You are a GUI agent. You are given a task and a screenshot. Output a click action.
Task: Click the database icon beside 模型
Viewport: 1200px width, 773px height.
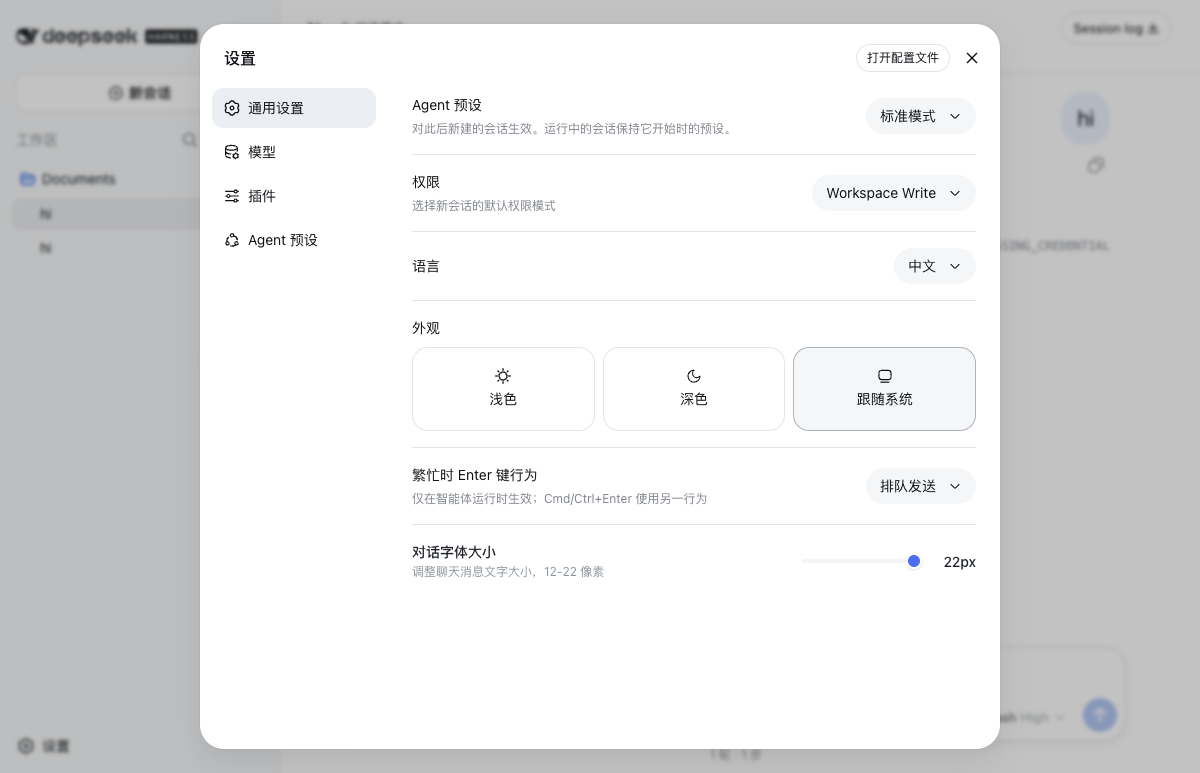pos(232,152)
